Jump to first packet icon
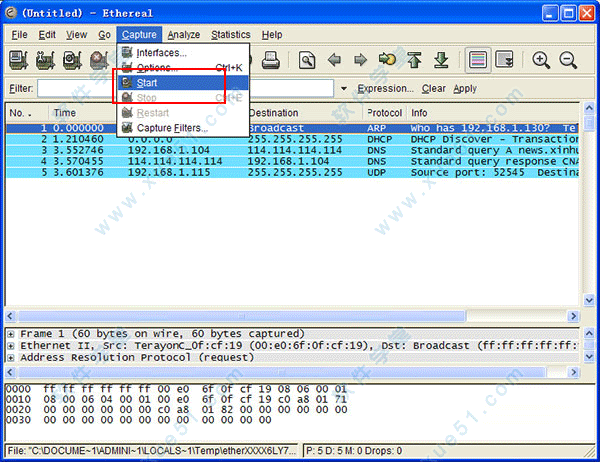Viewport: 600px width, 462px height. [414, 60]
